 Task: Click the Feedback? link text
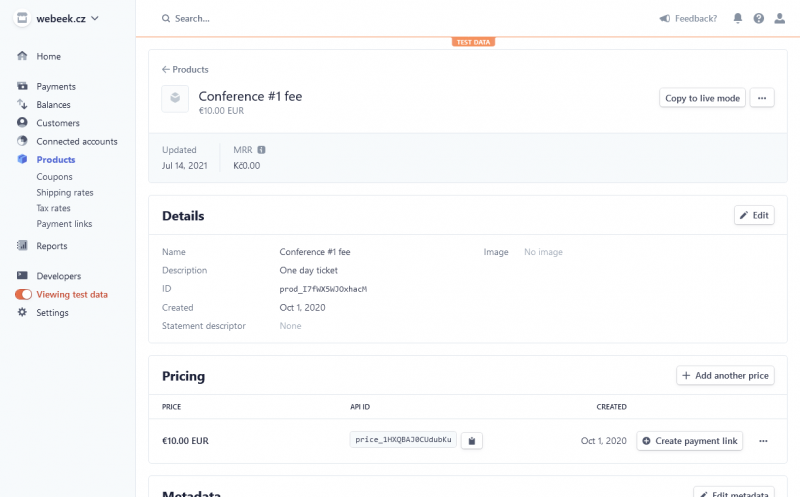[x=696, y=18]
